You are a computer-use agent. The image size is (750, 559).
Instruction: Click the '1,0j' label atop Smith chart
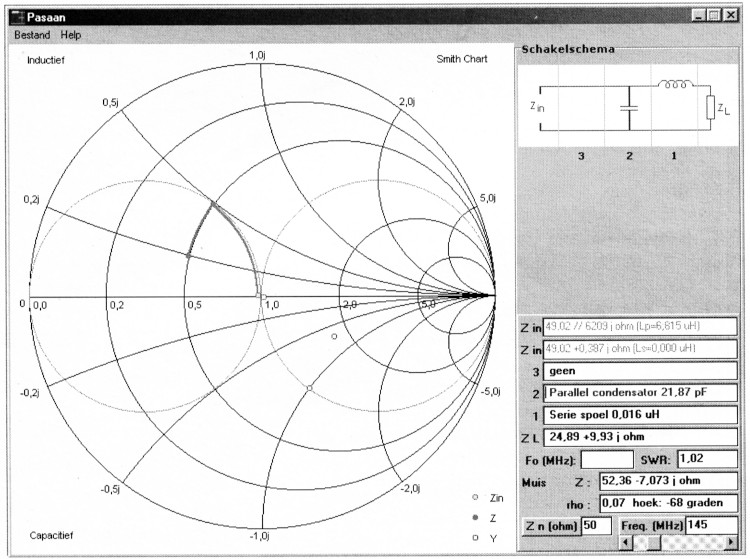(x=257, y=55)
